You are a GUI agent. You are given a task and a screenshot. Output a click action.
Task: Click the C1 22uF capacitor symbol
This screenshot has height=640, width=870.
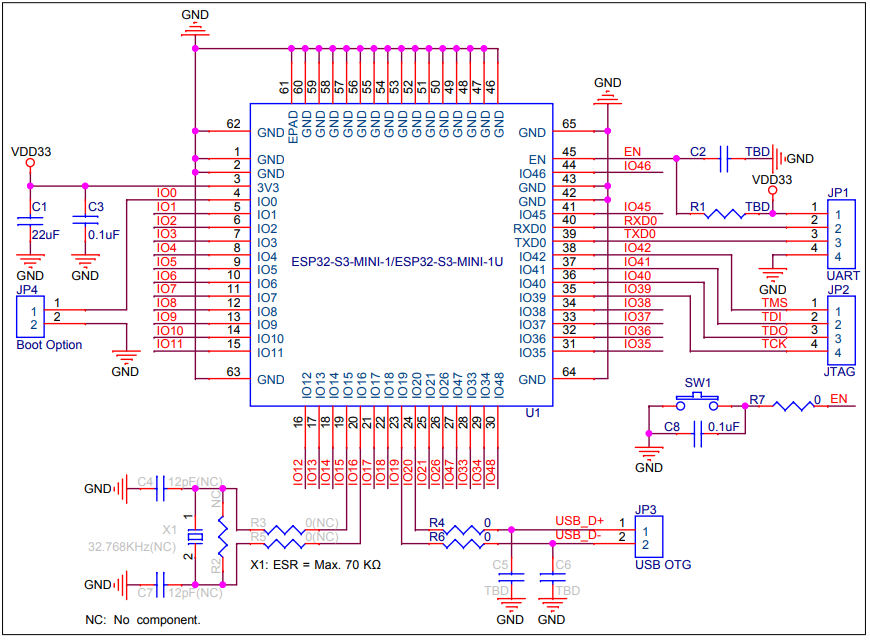pyautogui.click(x=30, y=221)
